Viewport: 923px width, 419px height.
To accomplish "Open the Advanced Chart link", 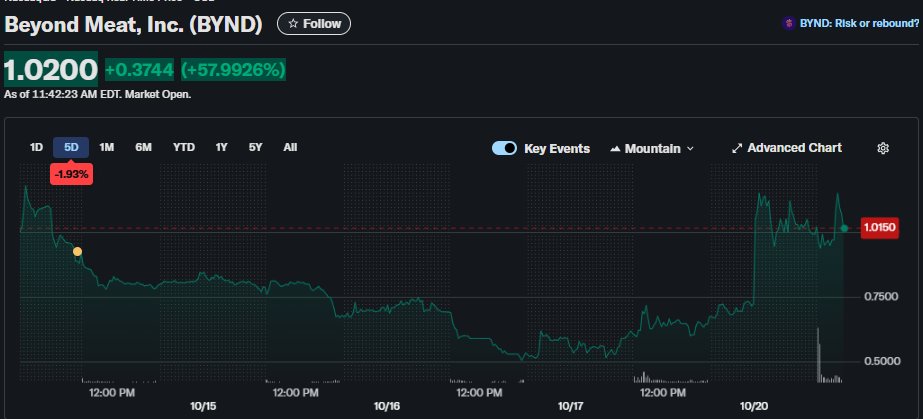I will [794, 148].
